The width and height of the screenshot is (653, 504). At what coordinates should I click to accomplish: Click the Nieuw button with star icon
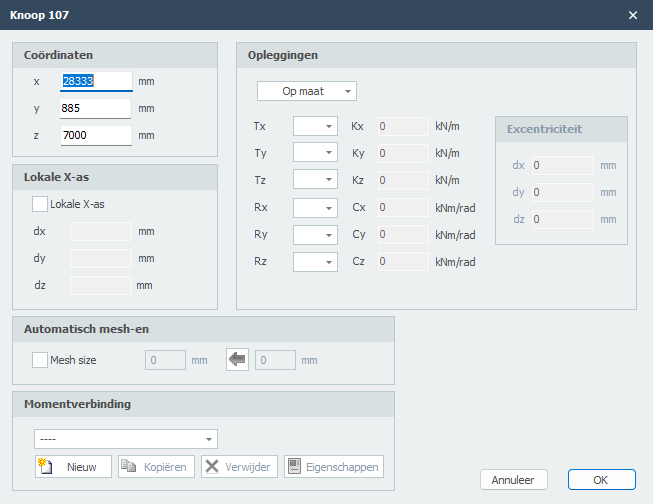(73, 467)
